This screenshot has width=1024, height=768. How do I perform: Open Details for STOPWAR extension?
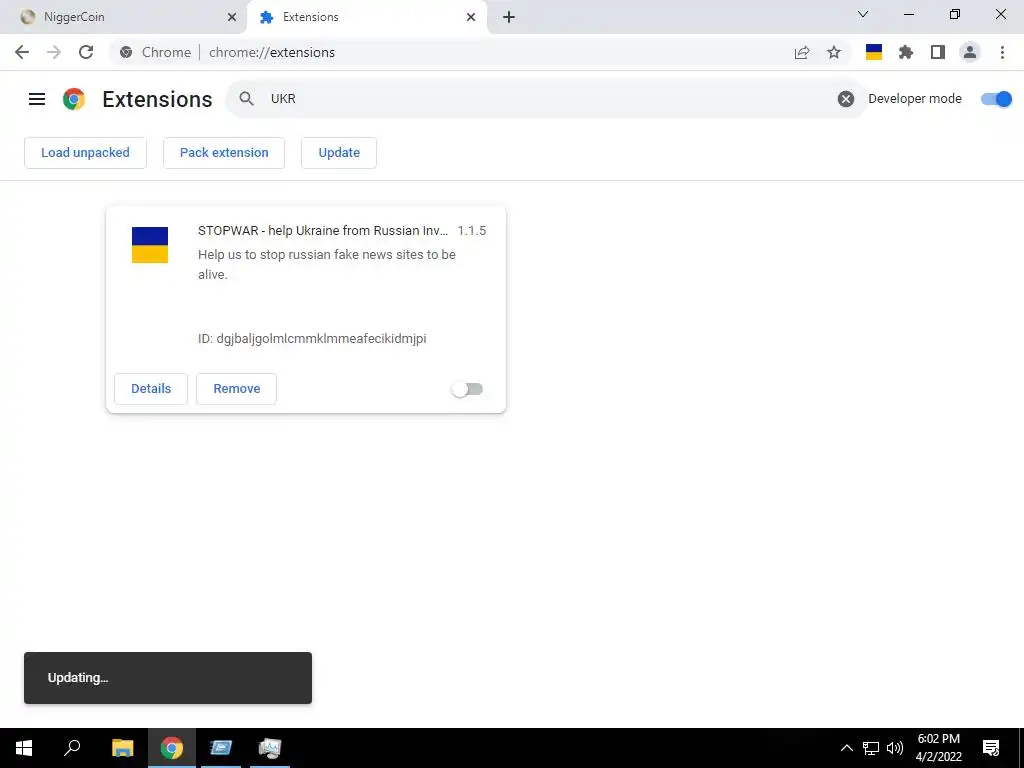click(151, 389)
